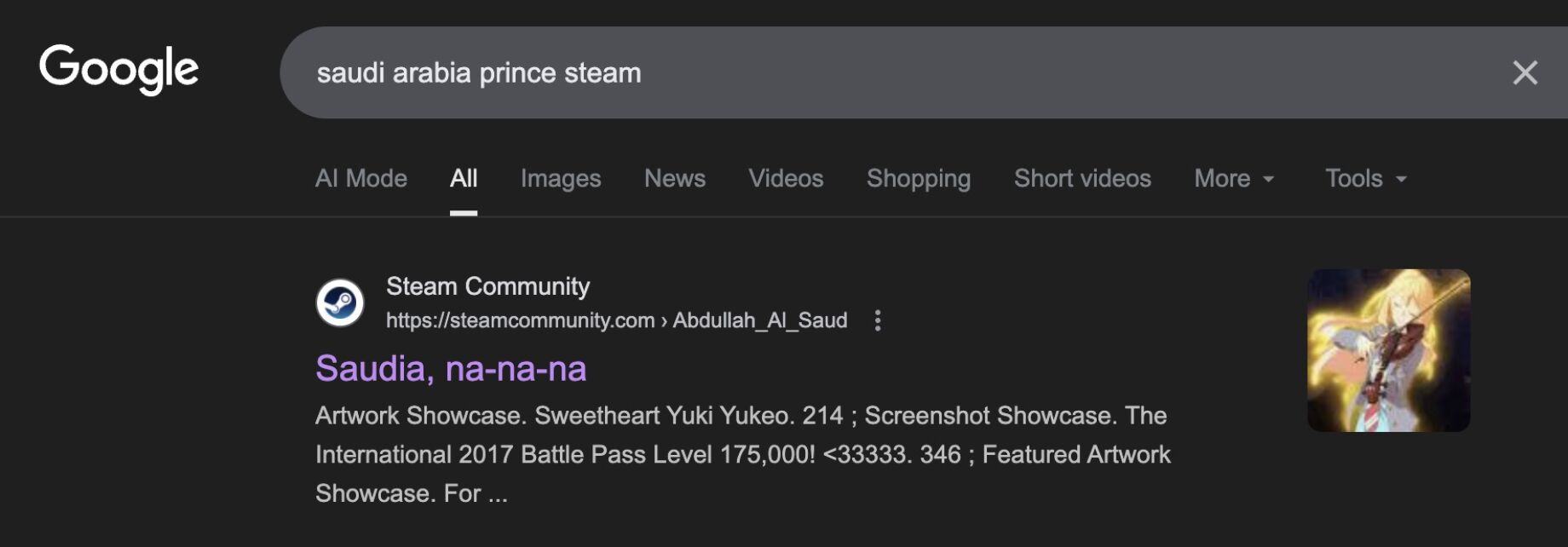Click the Steam favicon icon
1568x547 pixels.
[x=340, y=302]
